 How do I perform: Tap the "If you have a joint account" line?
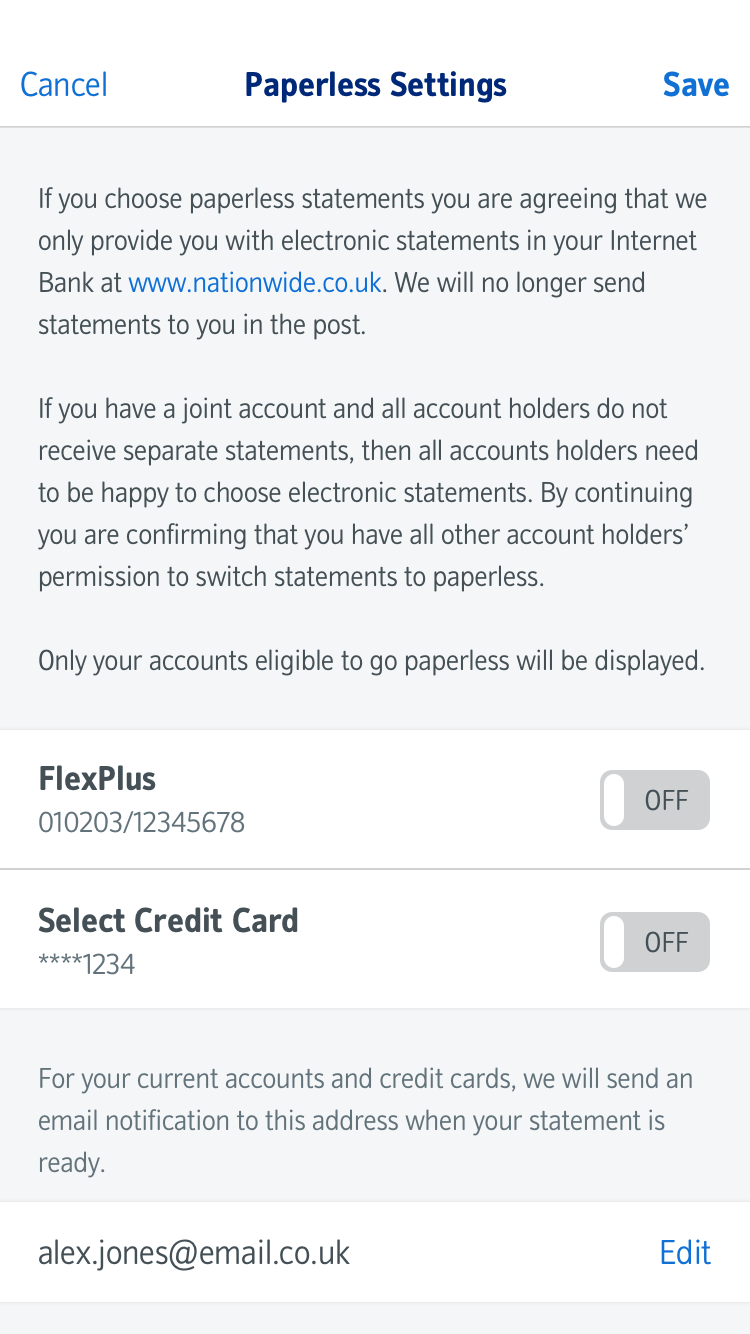[x=352, y=409]
